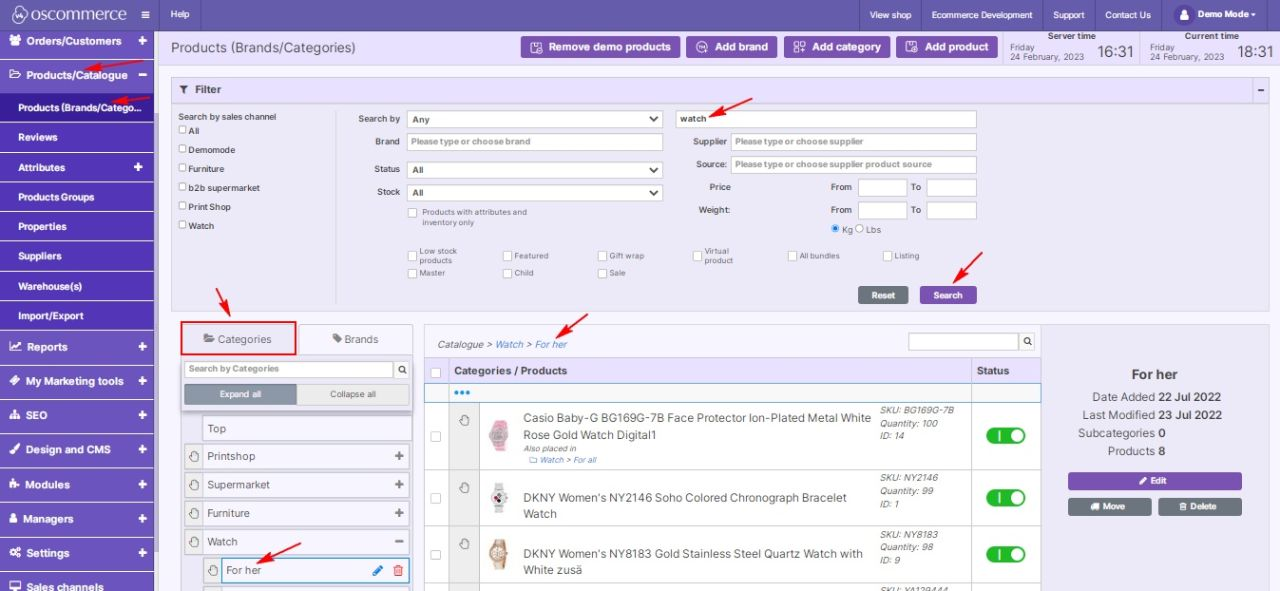
Task: Open the Casio Baby-G product thumbnail
Action: [x=498, y=436]
